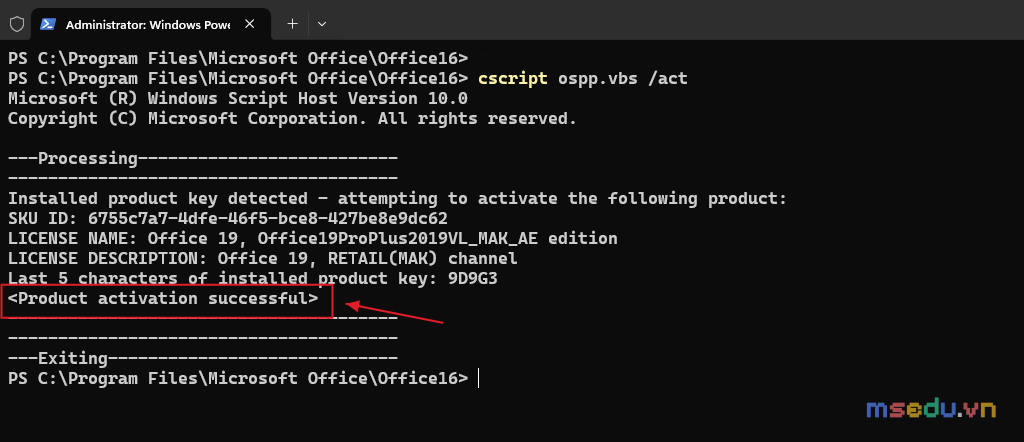Click the Windows Script Host Version line
Screen dimensions: 1024x442
click(x=238, y=99)
